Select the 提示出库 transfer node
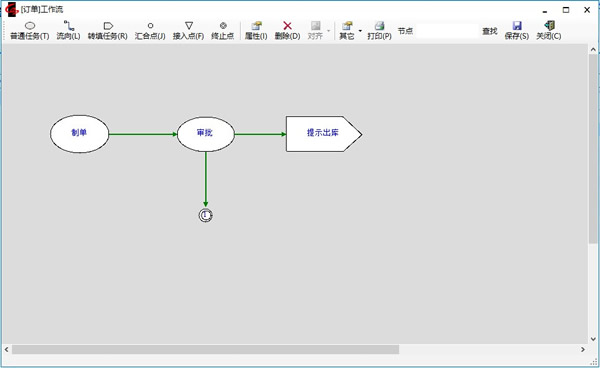 tap(324, 134)
